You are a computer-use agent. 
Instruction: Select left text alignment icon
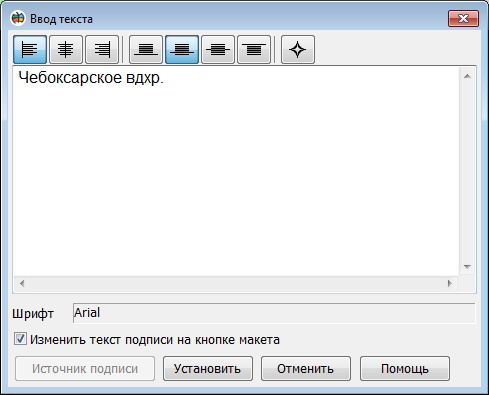pos(30,49)
